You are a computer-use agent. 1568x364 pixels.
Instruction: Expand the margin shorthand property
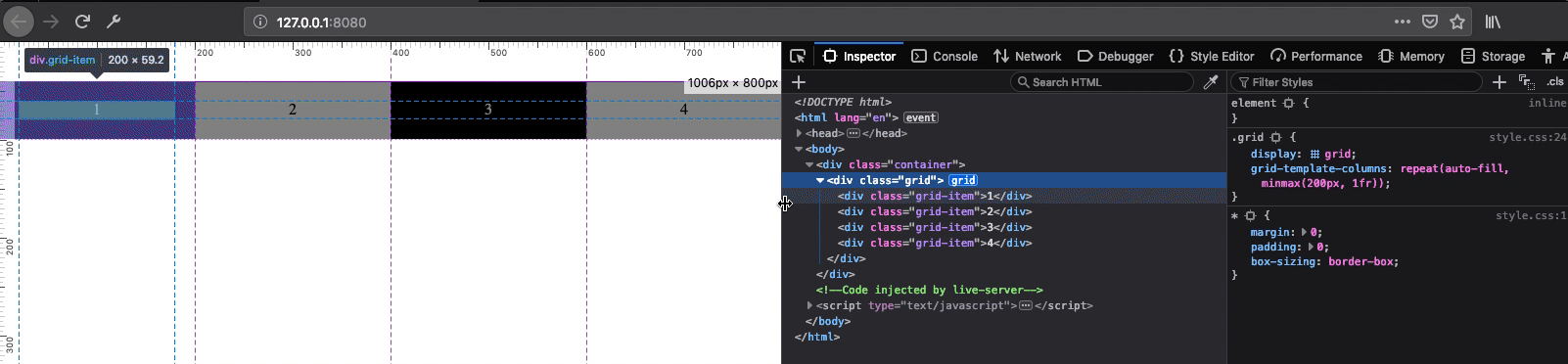(1304, 232)
